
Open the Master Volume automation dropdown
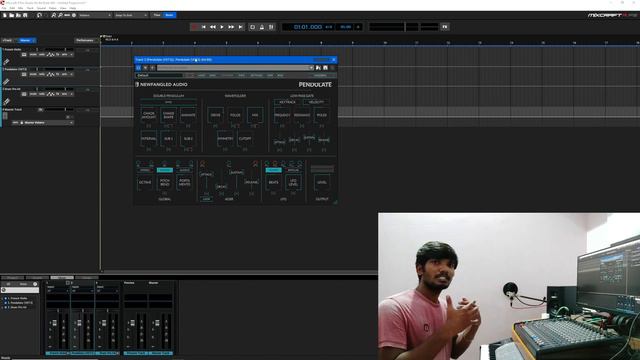(x=42, y=122)
